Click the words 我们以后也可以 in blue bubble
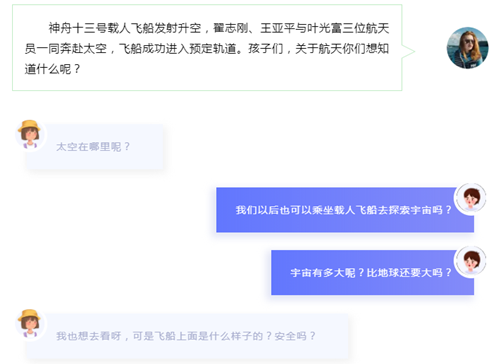Viewport: 500px width, 364px height. tap(273, 210)
